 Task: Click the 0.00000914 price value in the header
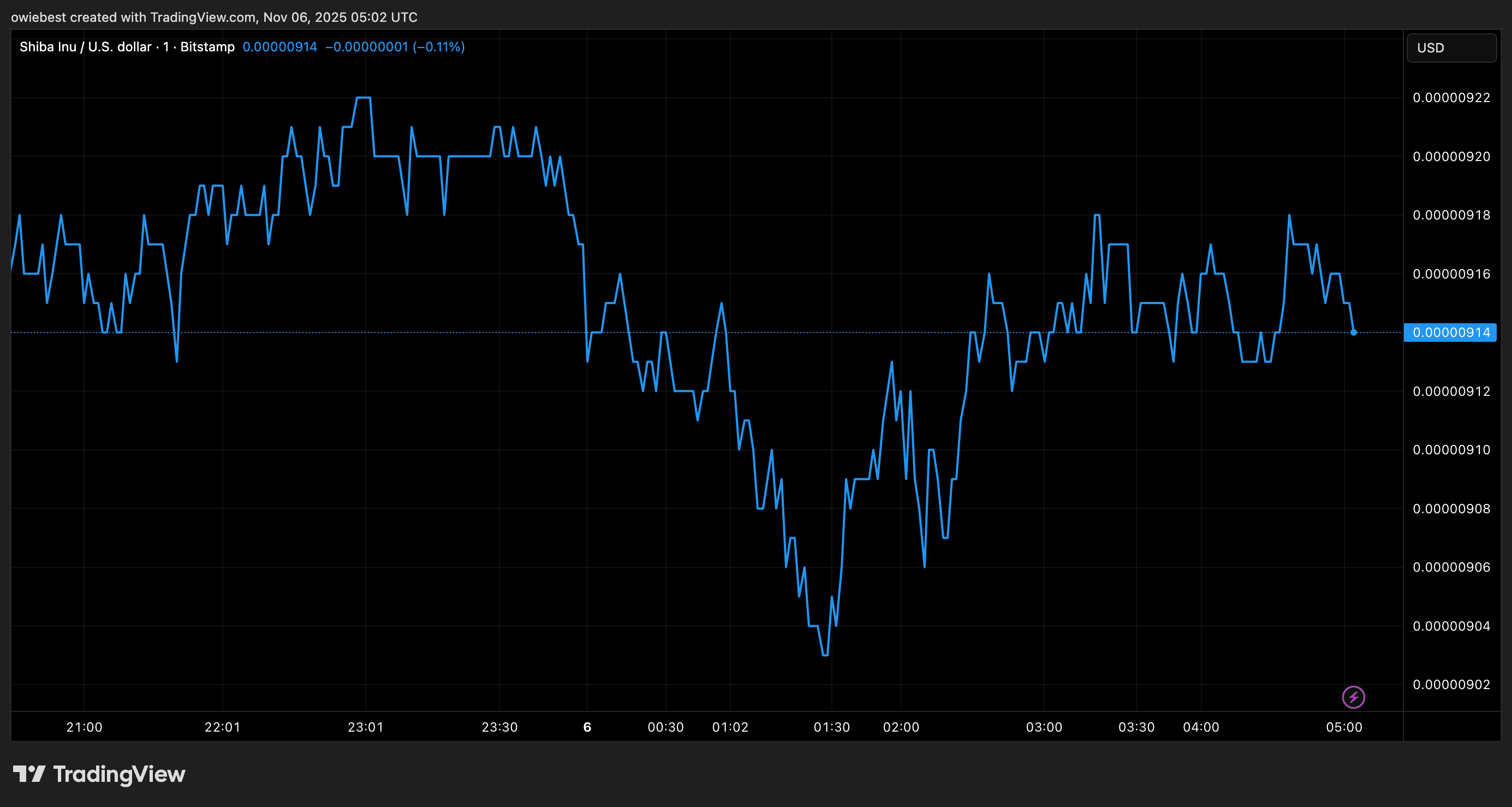[279, 47]
